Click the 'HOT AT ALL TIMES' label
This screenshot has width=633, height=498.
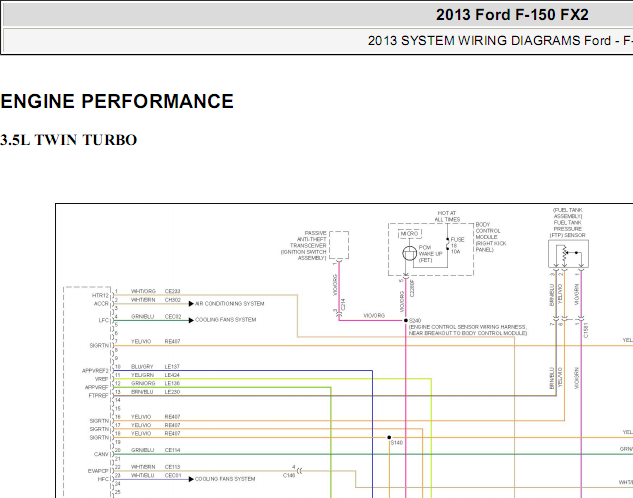tap(447, 216)
